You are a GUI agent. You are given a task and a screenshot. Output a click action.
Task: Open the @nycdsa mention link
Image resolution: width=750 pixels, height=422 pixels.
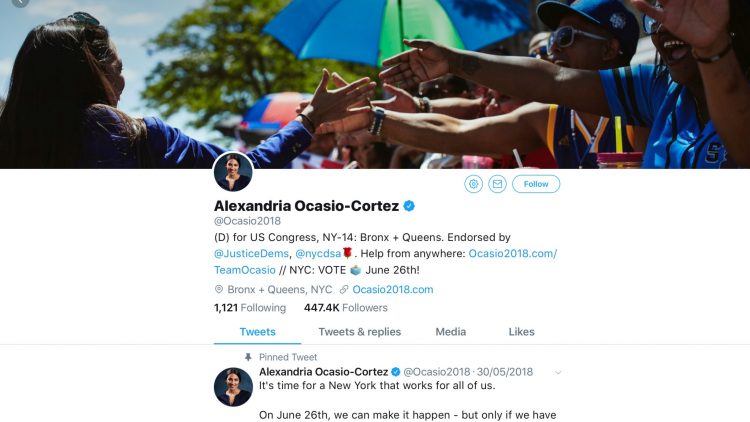click(x=318, y=254)
